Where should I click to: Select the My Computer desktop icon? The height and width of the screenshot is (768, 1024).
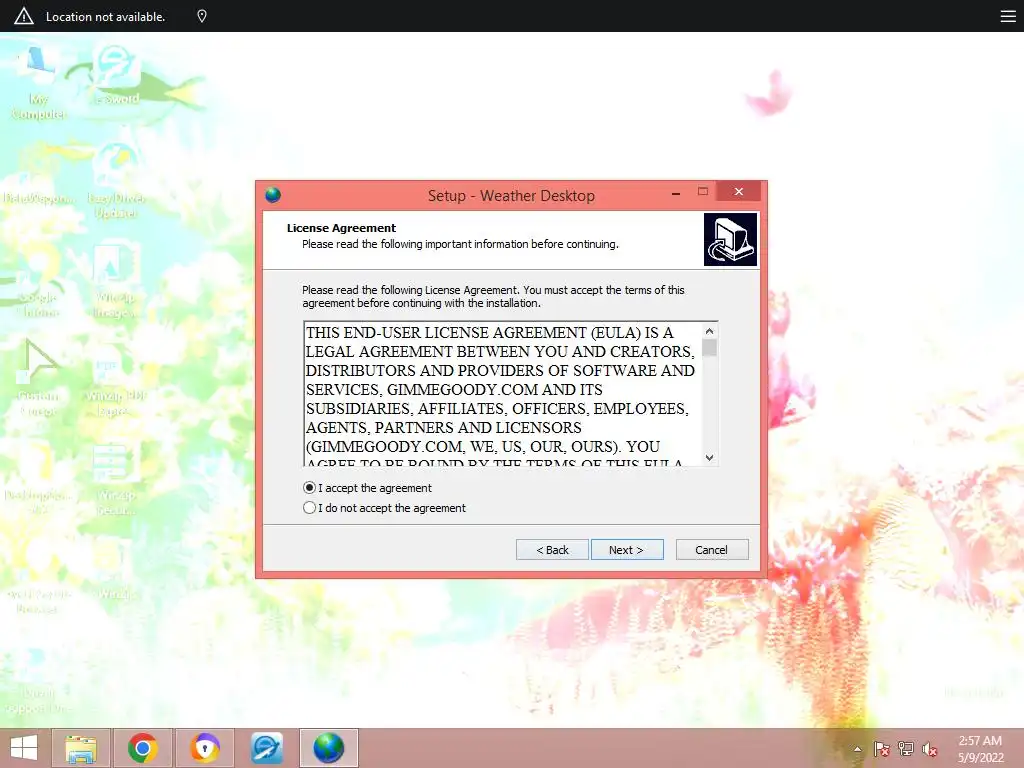click(x=38, y=82)
